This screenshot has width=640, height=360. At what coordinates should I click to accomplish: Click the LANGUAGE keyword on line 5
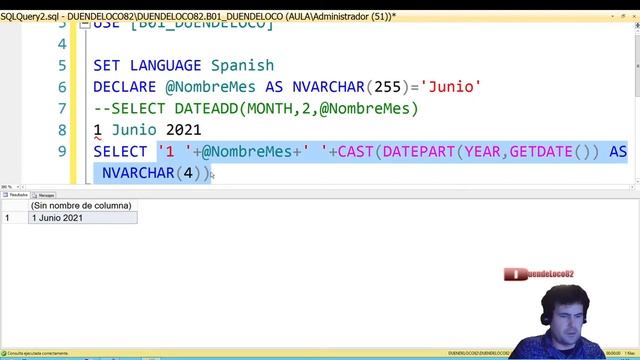point(166,65)
